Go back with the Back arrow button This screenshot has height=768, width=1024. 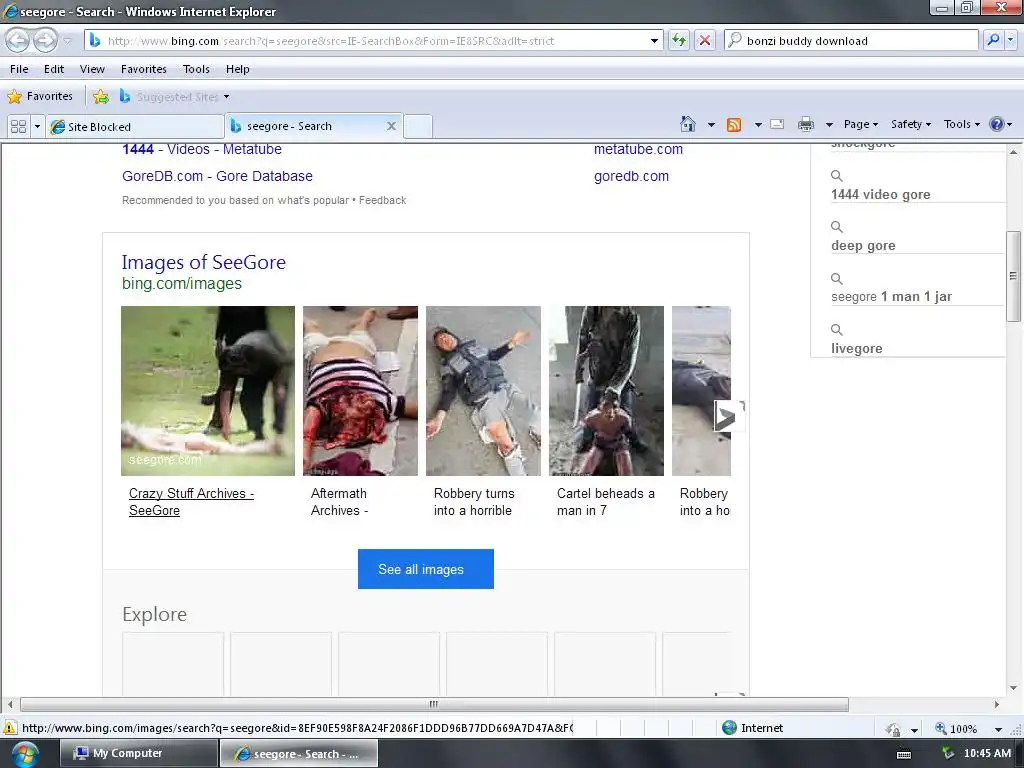pos(18,40)
